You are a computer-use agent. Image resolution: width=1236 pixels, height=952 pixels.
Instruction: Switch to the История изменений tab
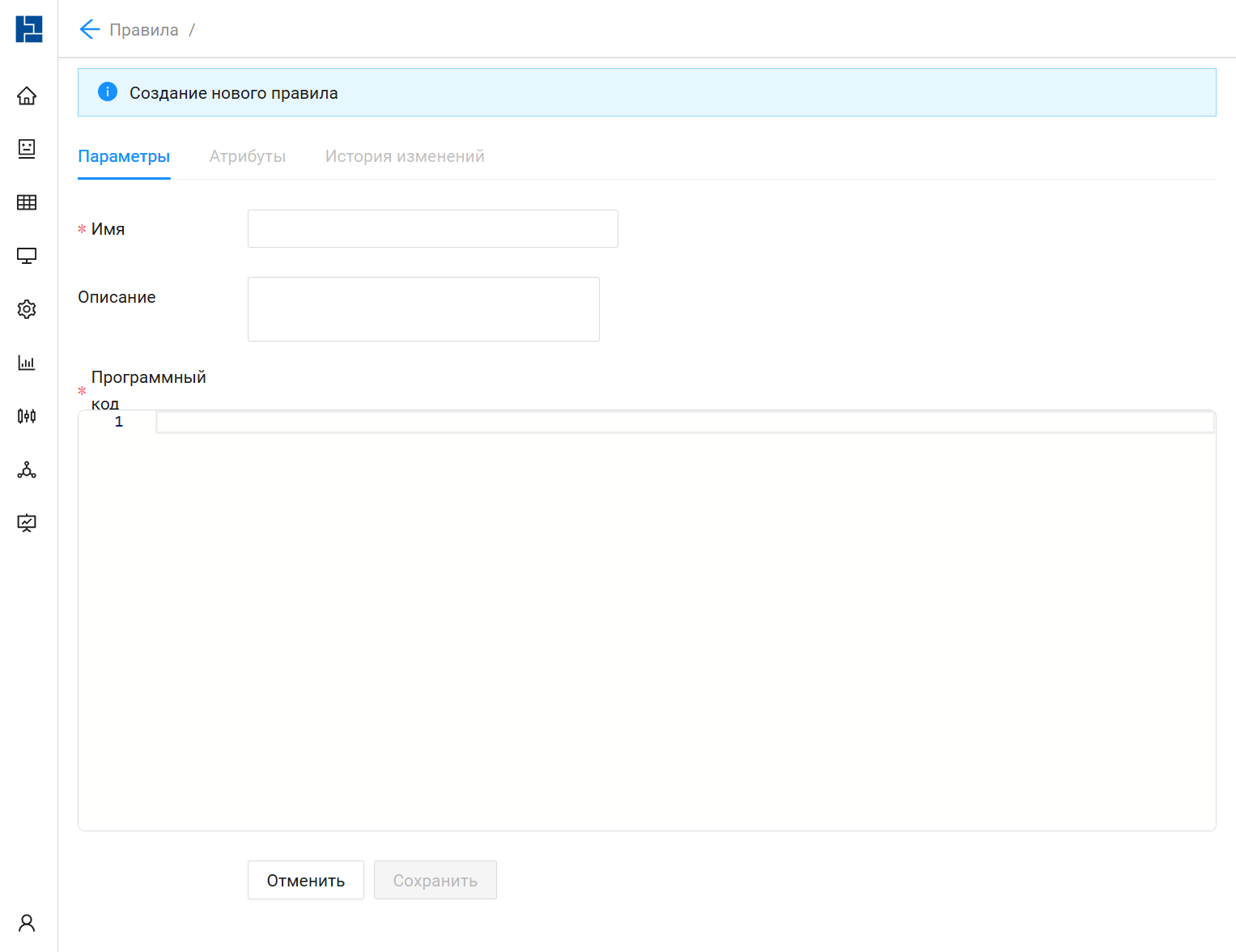point(405,156)
